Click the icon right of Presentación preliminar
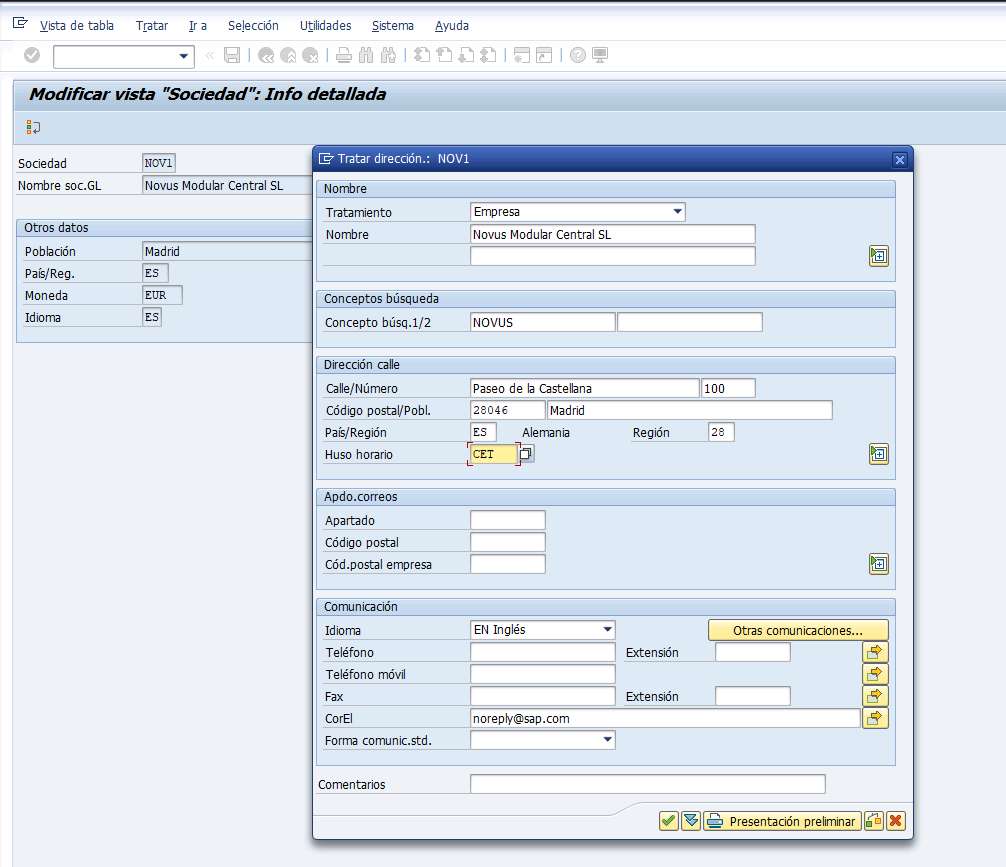The image size is (1006, 867). pyautogui.click(x=873, y=821)
